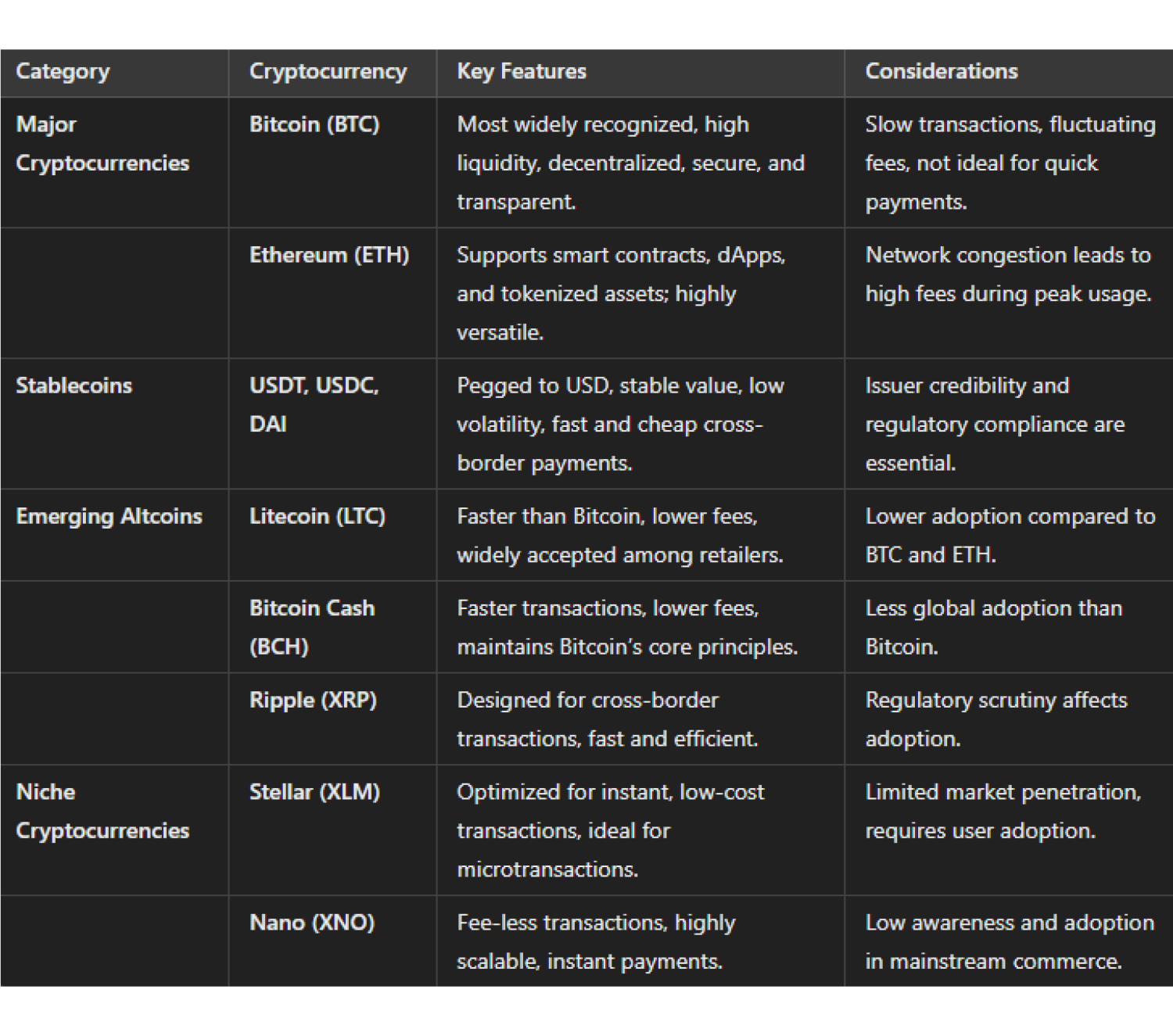Image resolution: width=1173 pixels, height=1036 pixels.
Task: Select the Niche Cryptocurrencies category cell
Action: (x=102, y=812)
